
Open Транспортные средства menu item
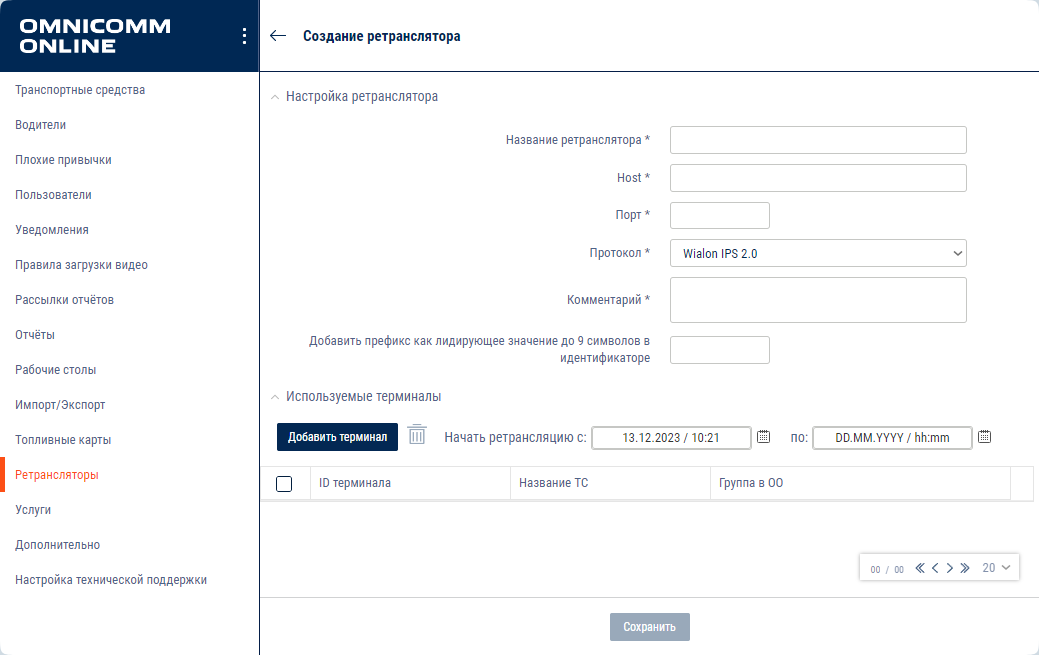tap(80, 89)
